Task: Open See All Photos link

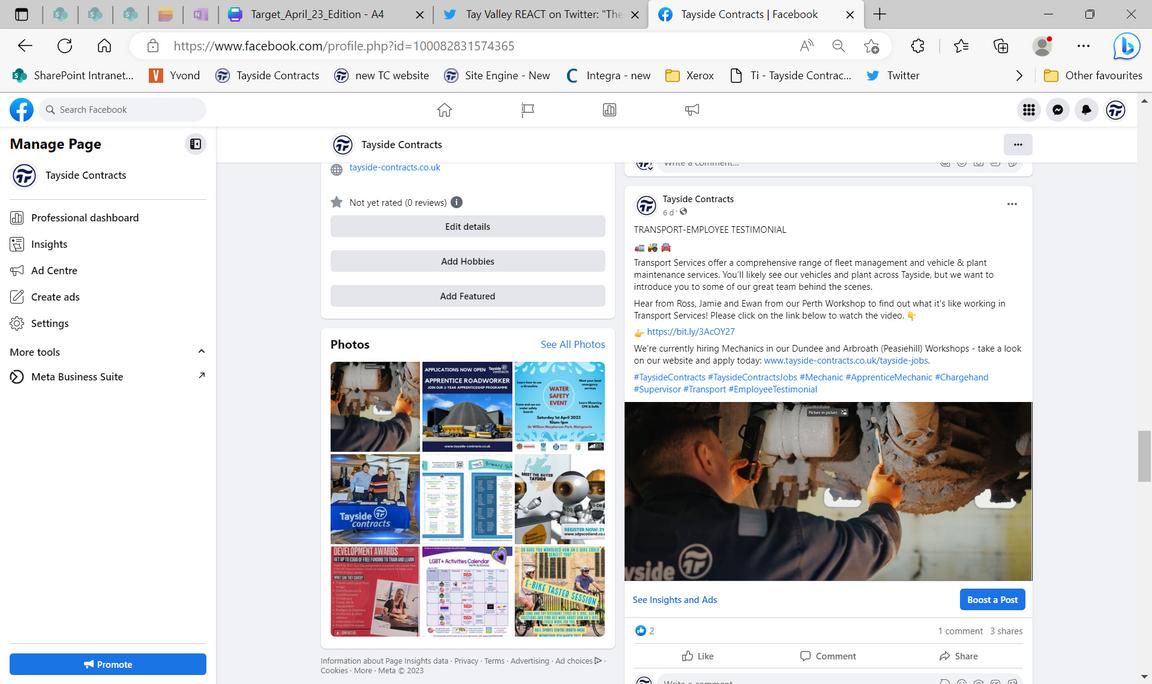Action: (572, 345)
